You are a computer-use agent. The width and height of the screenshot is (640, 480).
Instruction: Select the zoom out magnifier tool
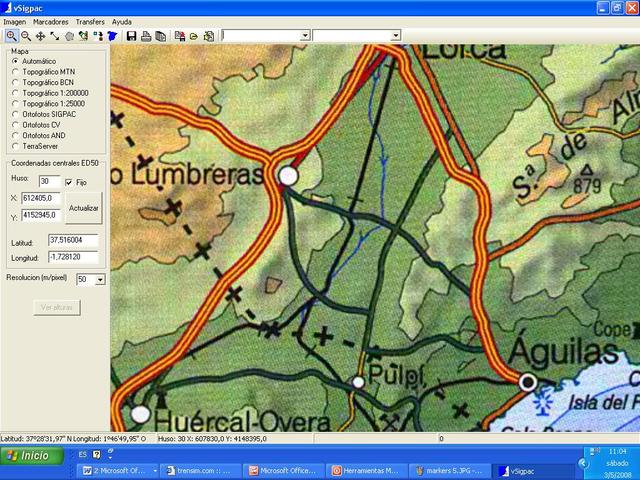[x=26, y=35]
